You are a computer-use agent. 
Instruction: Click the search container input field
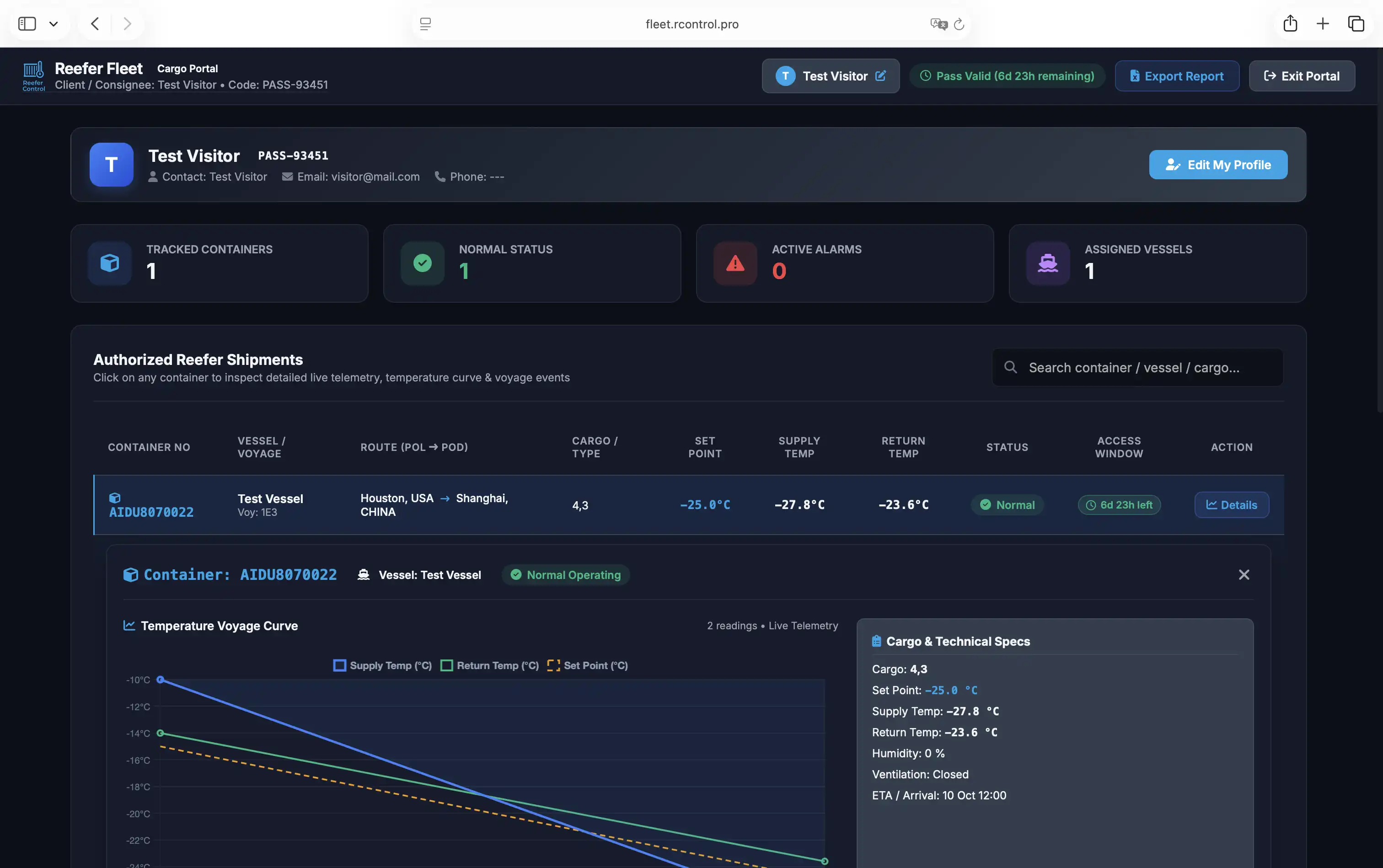(x=1137, y=367)
